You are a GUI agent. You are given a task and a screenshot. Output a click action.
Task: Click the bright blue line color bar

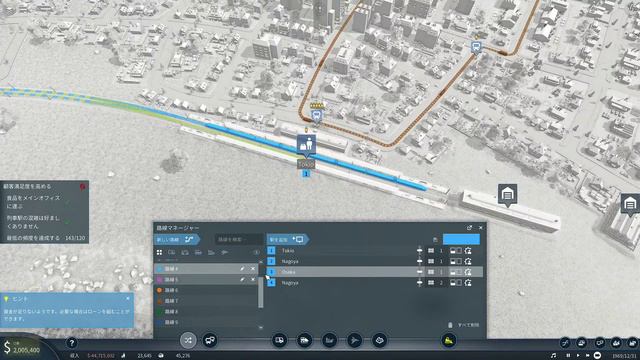[x=461, y=239]
